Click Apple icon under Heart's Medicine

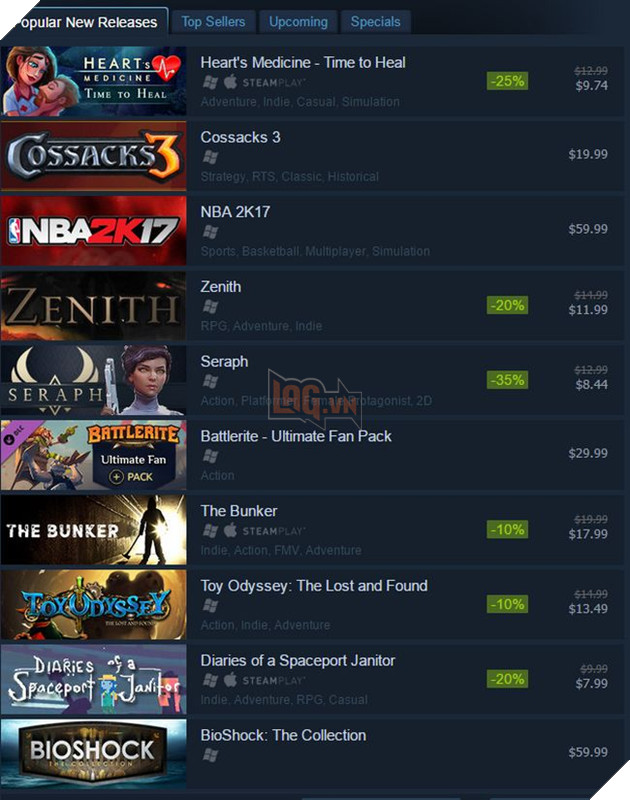[x=231, y=82]
